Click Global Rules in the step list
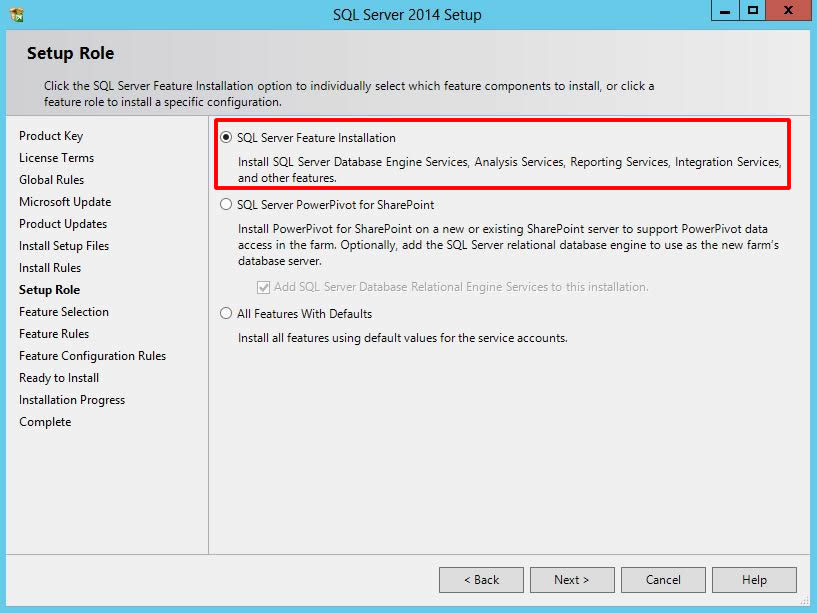The height and width of the screenshot is (613, 817). pos(52,180)
